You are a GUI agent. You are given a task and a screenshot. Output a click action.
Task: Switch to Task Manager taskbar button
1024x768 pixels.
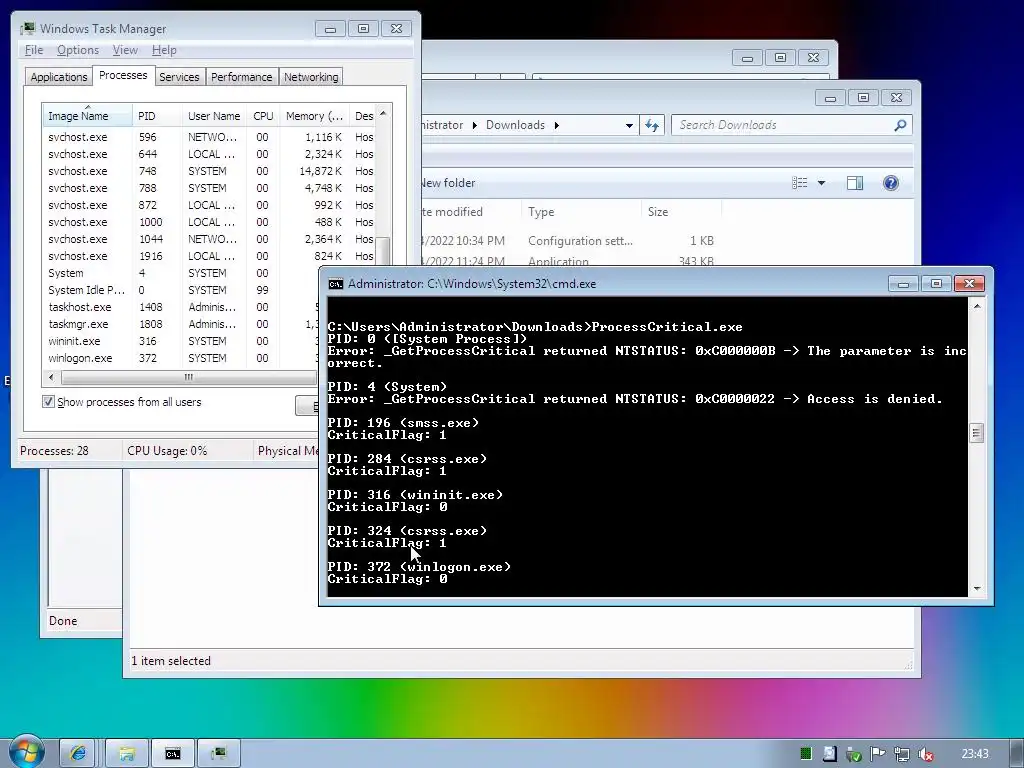pyautogui.click(x=219, y=754)
